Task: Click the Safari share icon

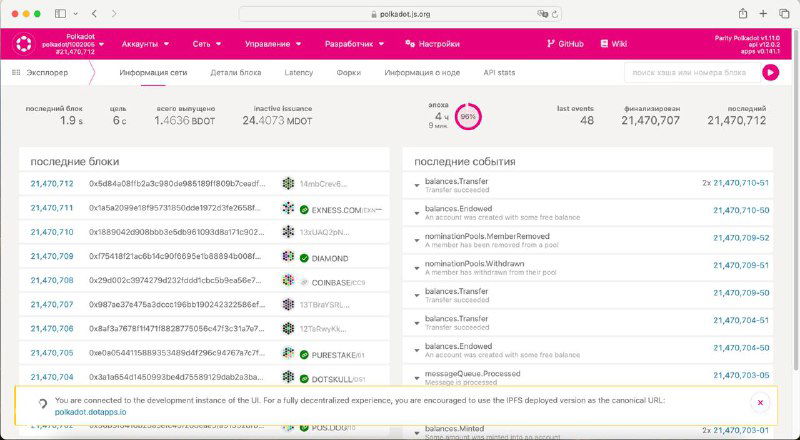Action: coord(743,14)
